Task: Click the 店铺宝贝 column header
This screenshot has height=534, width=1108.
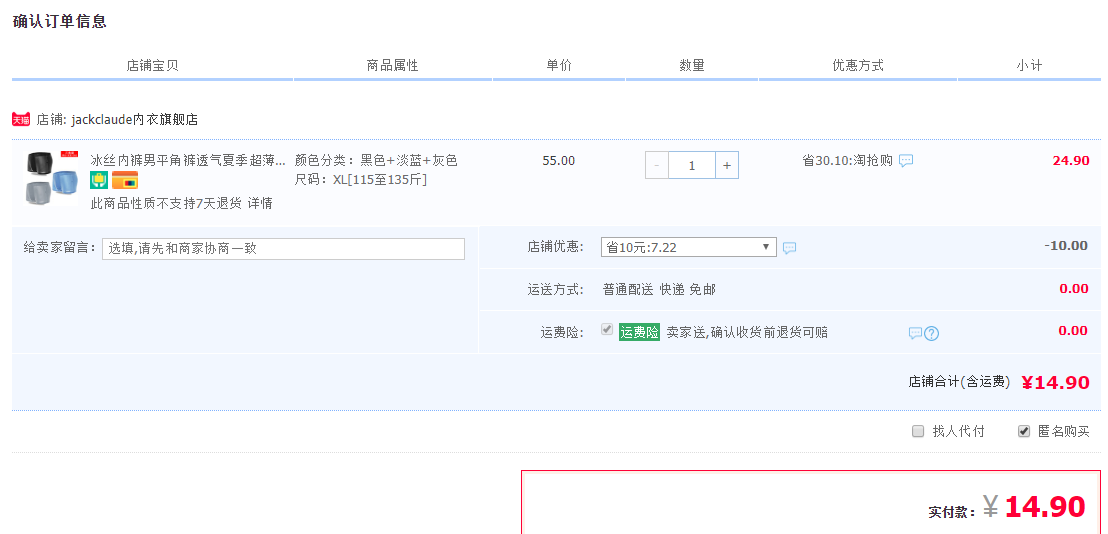Action: 153,66
